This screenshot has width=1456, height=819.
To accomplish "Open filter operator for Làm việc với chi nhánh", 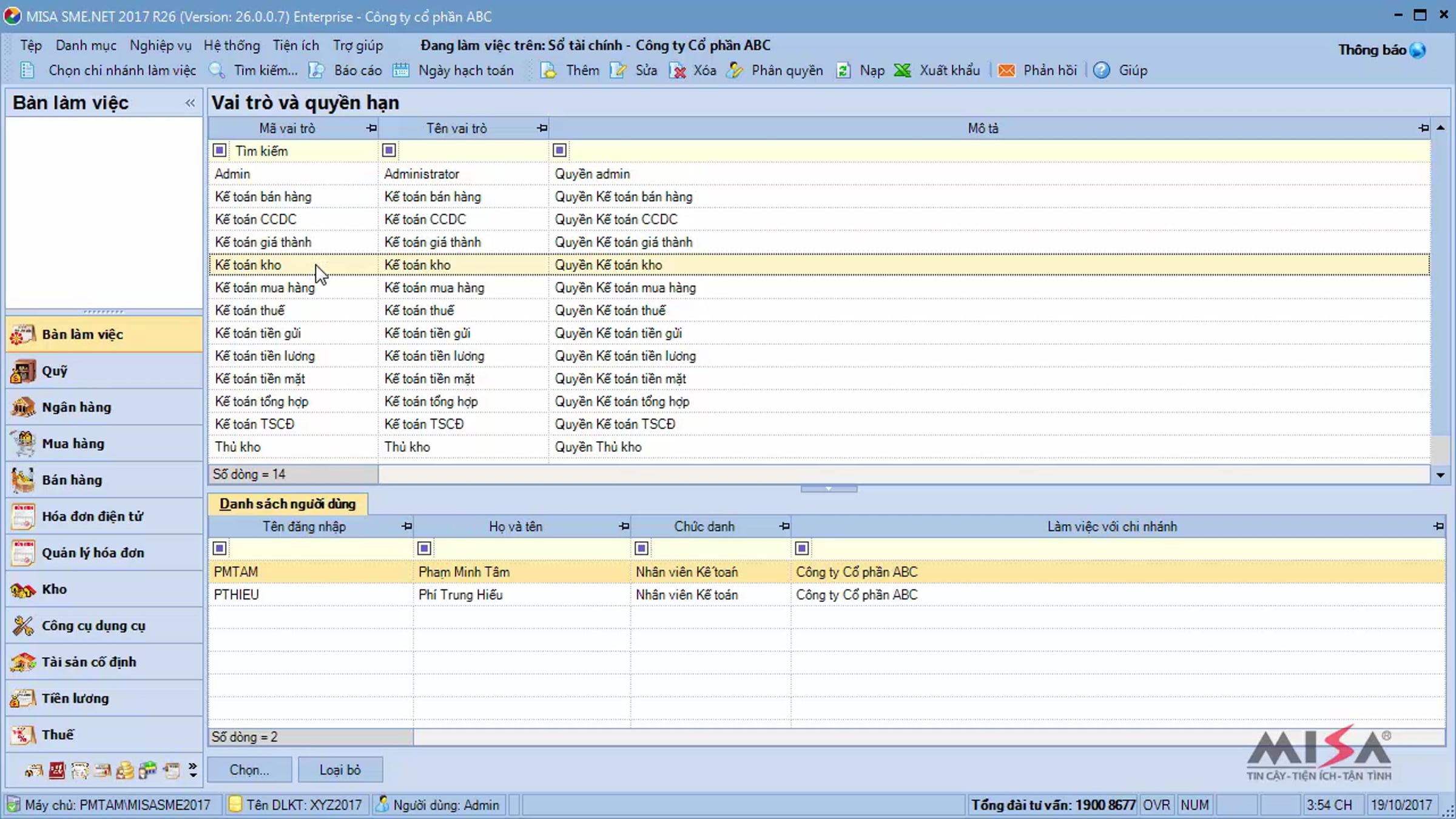I will click(801, 548).
